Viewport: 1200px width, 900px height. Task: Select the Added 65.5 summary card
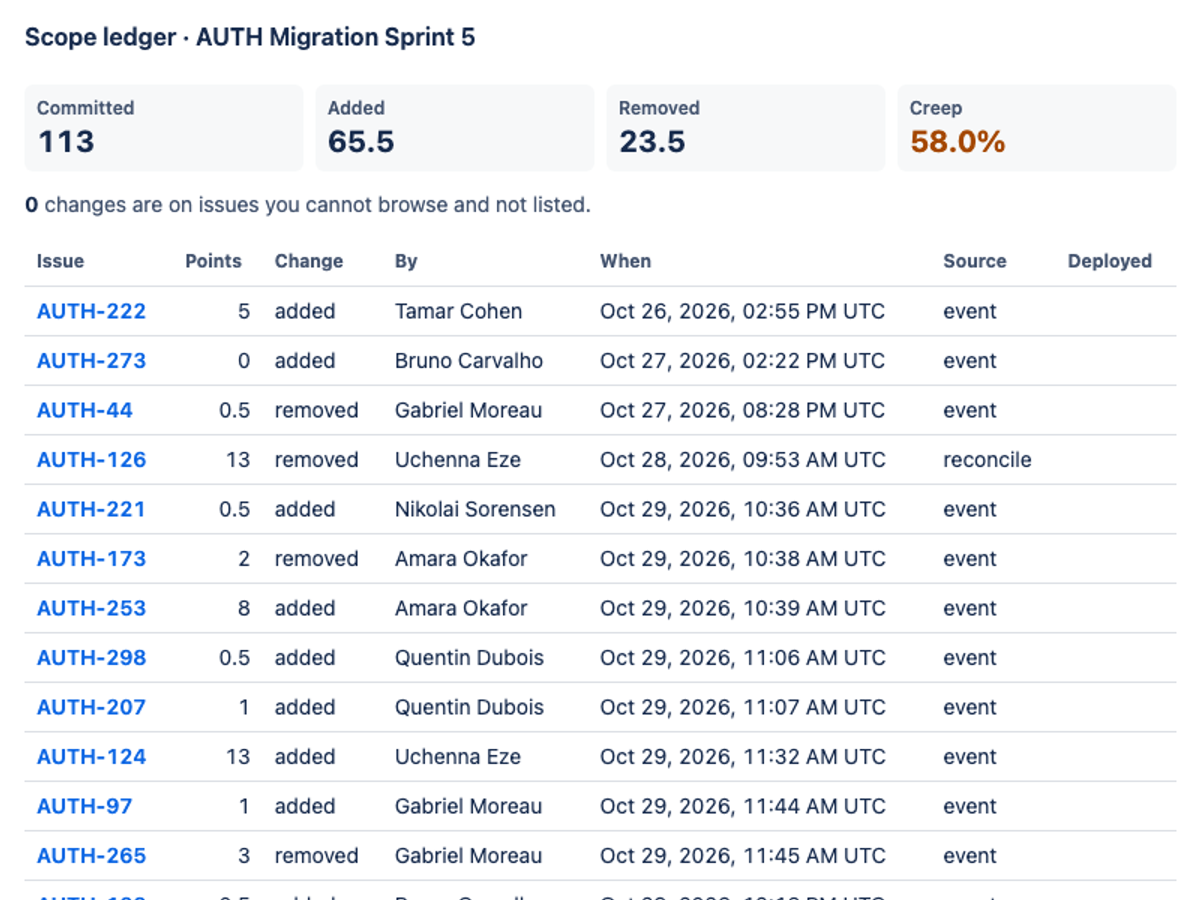(x=455, y=128)
